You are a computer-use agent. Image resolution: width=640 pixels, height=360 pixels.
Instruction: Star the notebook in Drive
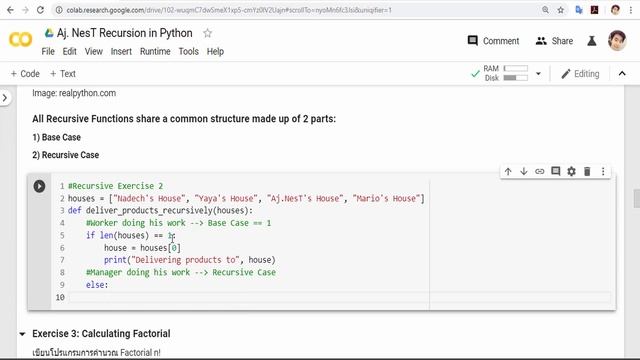pos(207,33)
